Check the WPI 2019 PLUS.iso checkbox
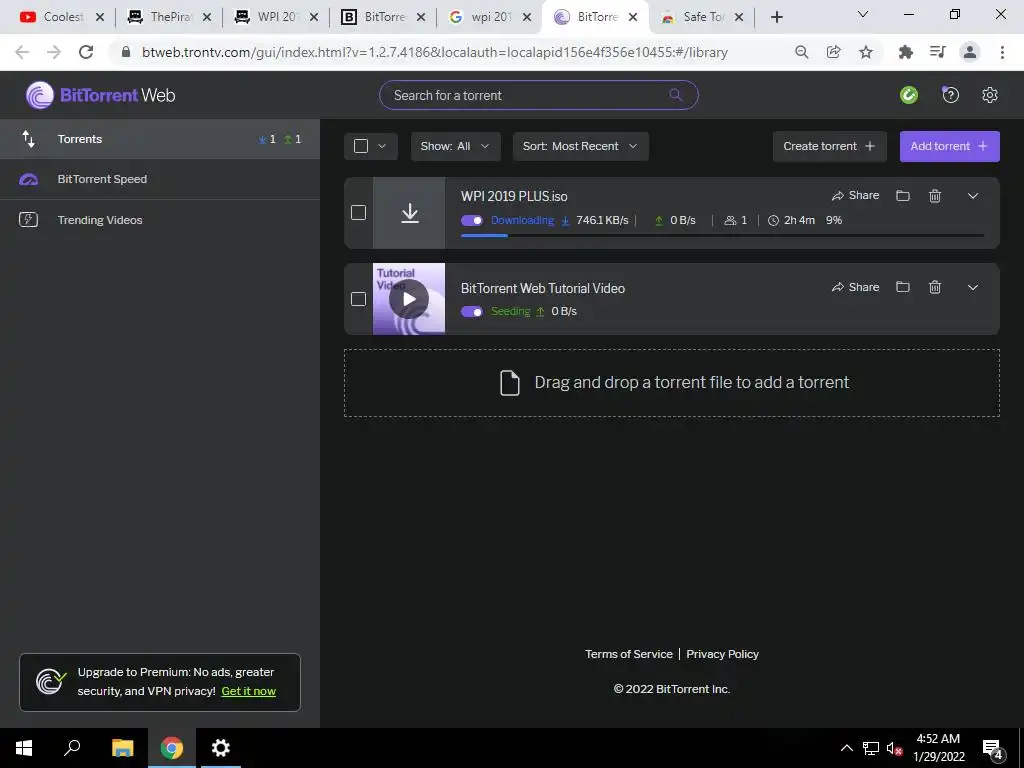This screenshot has width=1024, height=768. [358, 213]
